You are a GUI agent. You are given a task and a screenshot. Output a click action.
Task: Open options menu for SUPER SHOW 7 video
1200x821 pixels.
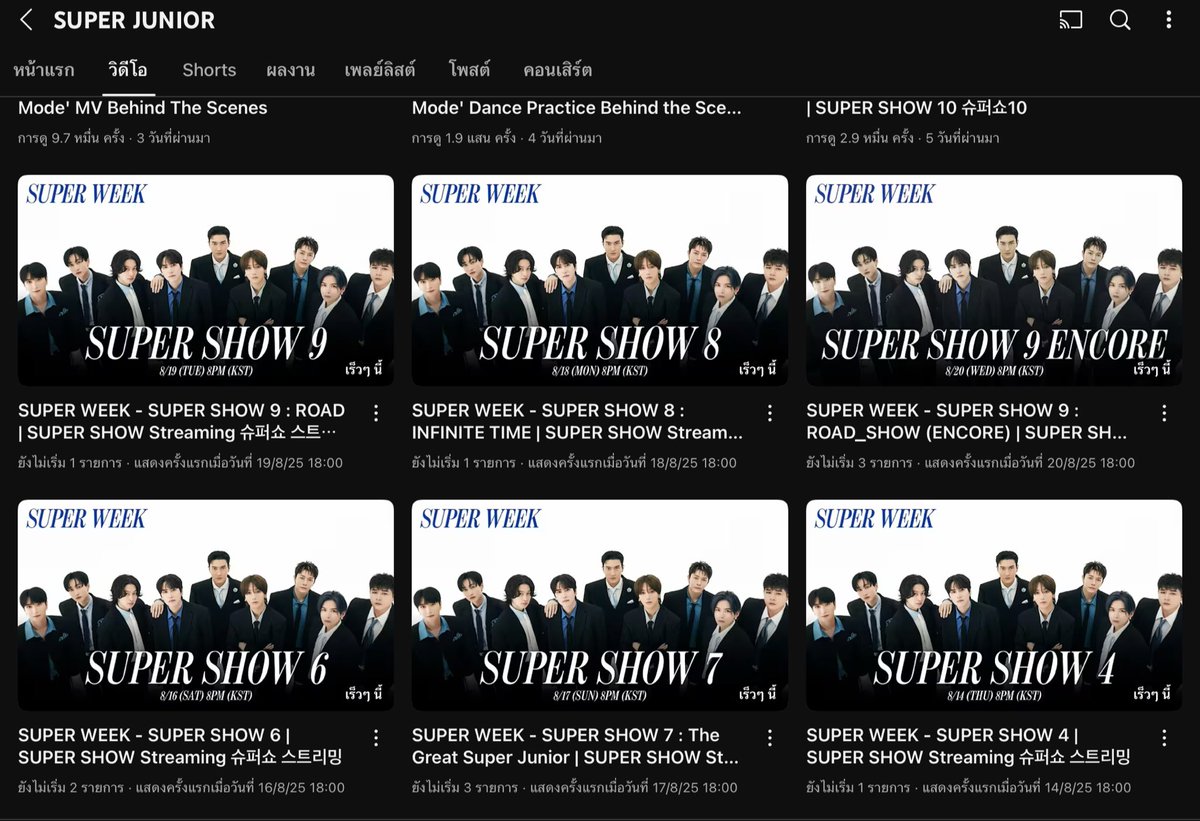tap(770, 737)
